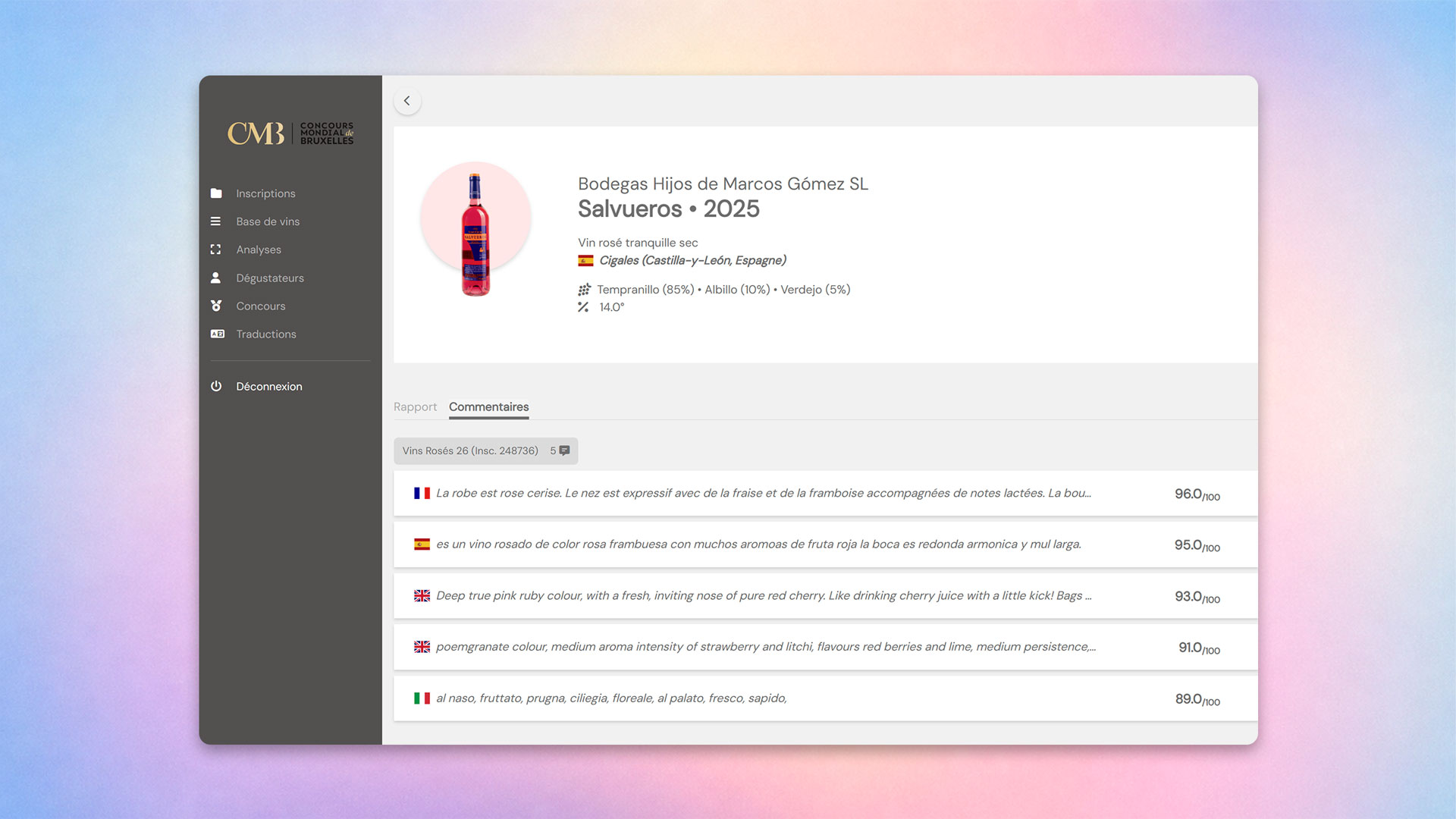This screenshot has width=1456, height=819.
Task: Click the Concours medal icon
Action: 216,306
